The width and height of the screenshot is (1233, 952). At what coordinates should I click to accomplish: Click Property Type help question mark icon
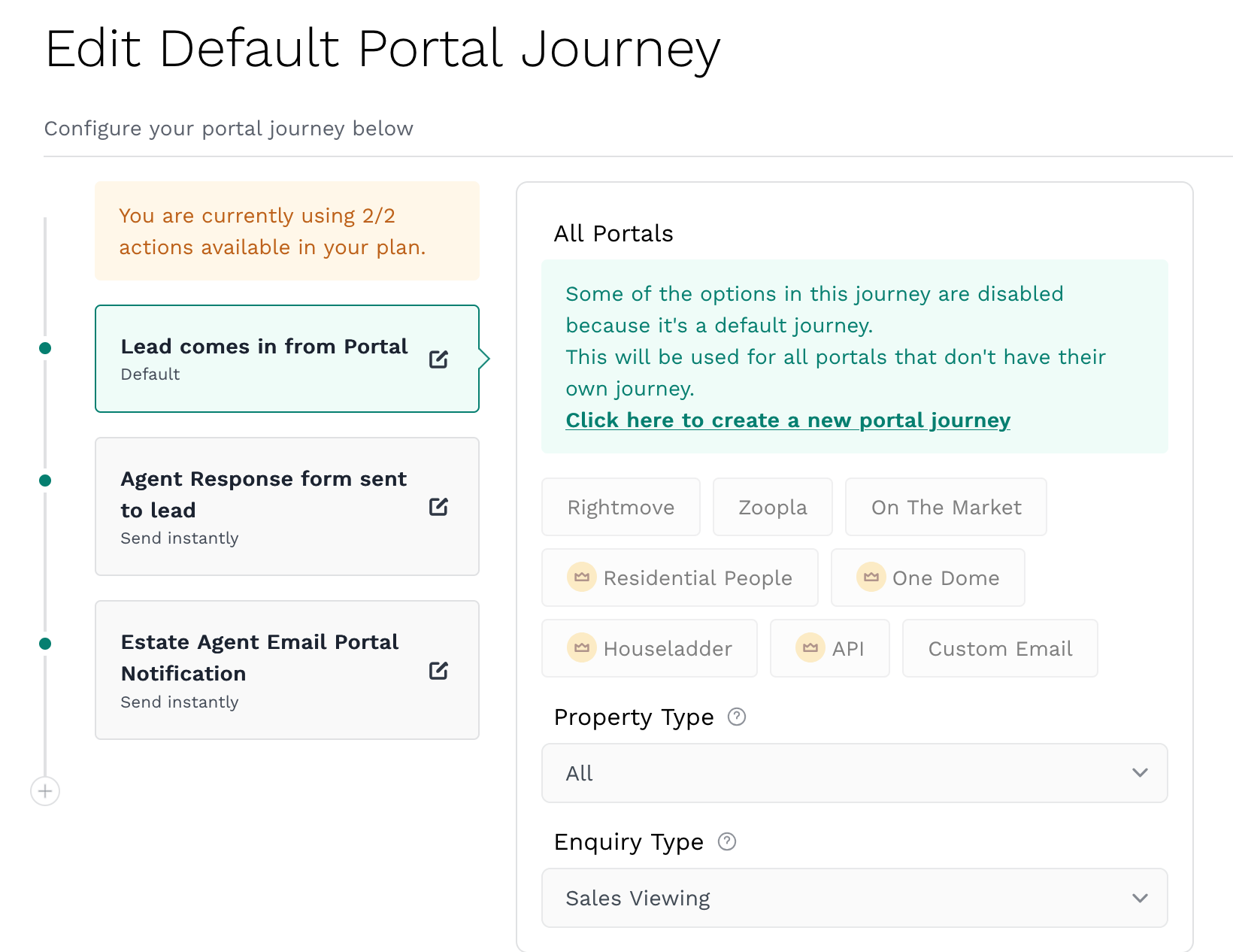click(737, 717)
